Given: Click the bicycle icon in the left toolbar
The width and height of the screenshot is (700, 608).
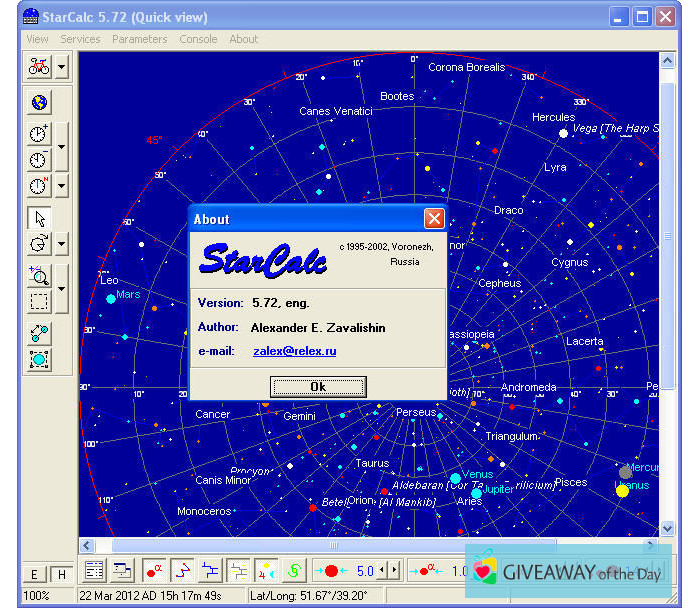Looking at the screenshot, I should [39, 67].
